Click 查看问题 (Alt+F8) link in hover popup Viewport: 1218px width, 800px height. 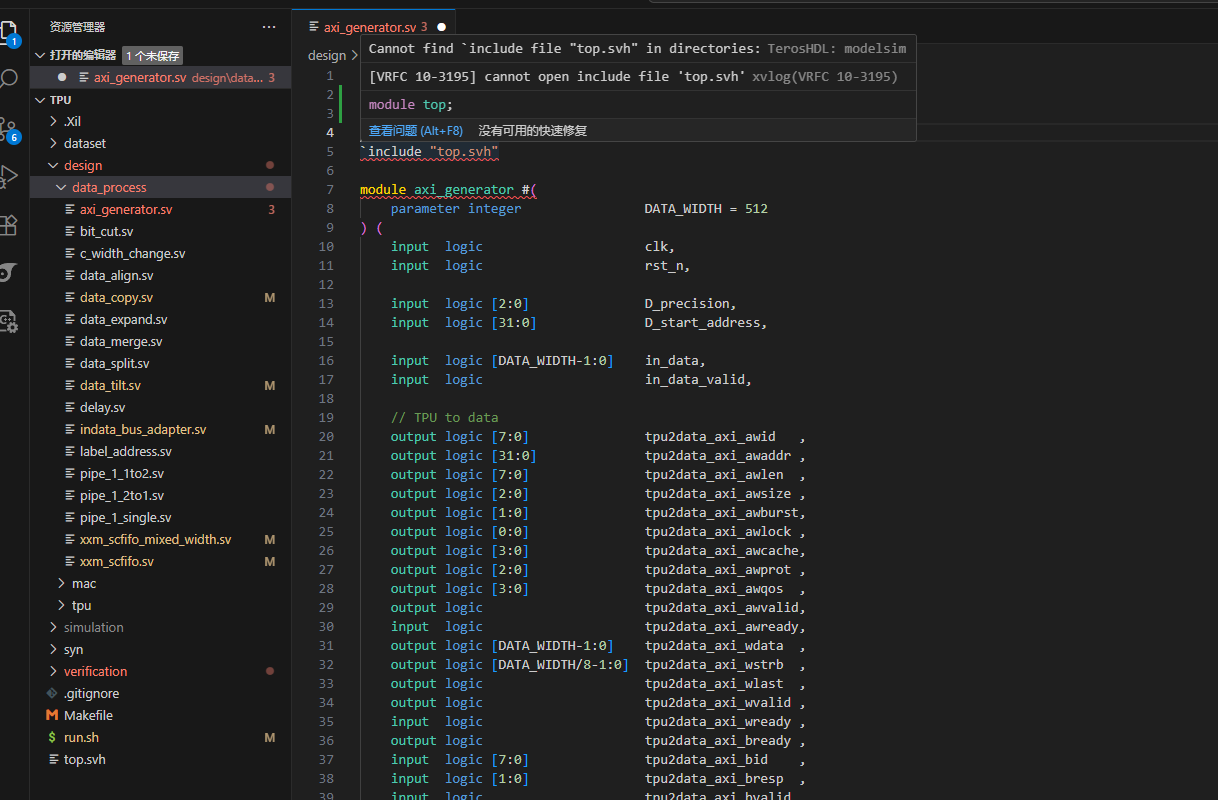[x=416, y=130]
